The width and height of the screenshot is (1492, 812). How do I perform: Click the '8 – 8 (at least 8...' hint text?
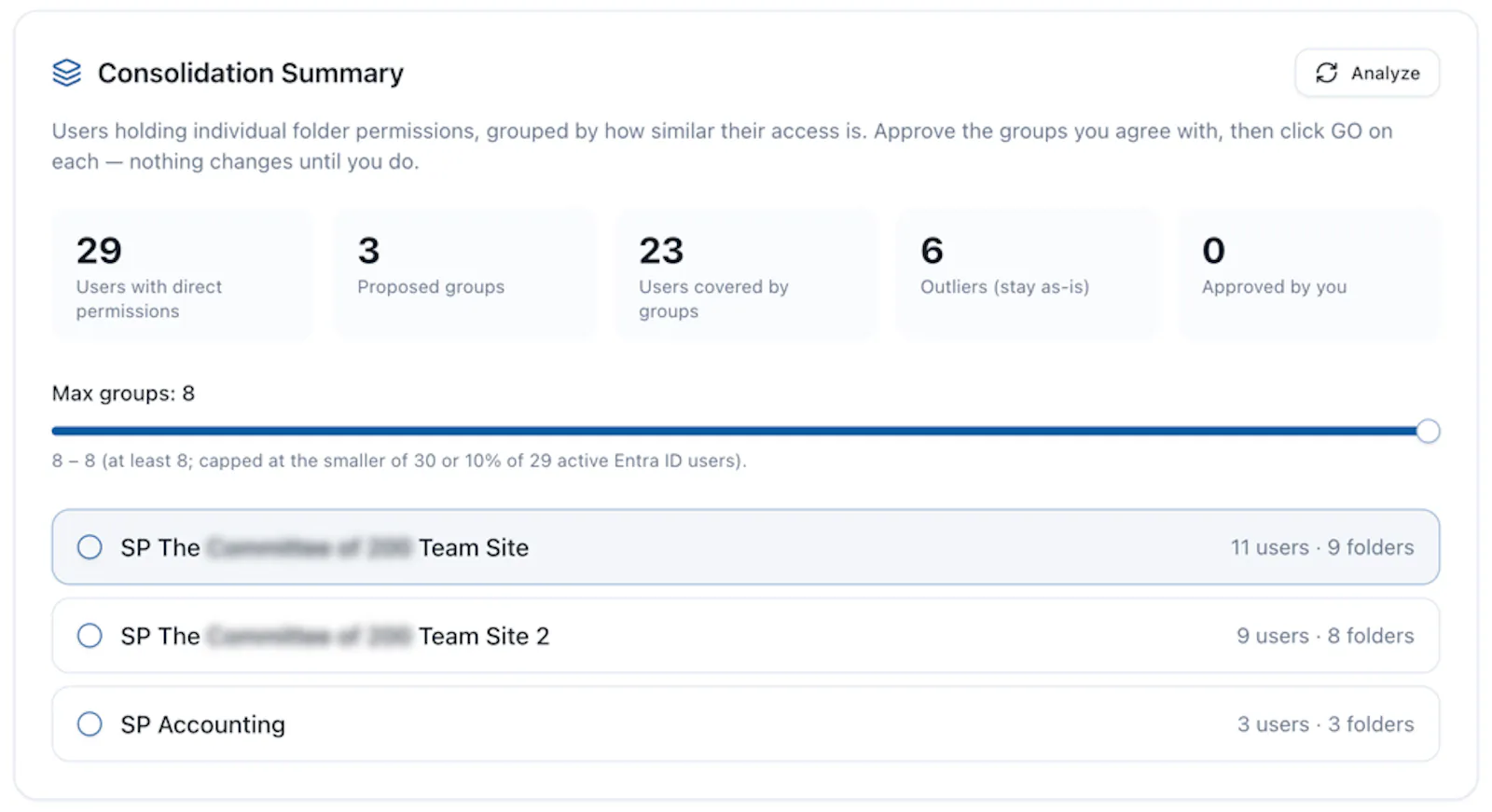tap(399, 461)
